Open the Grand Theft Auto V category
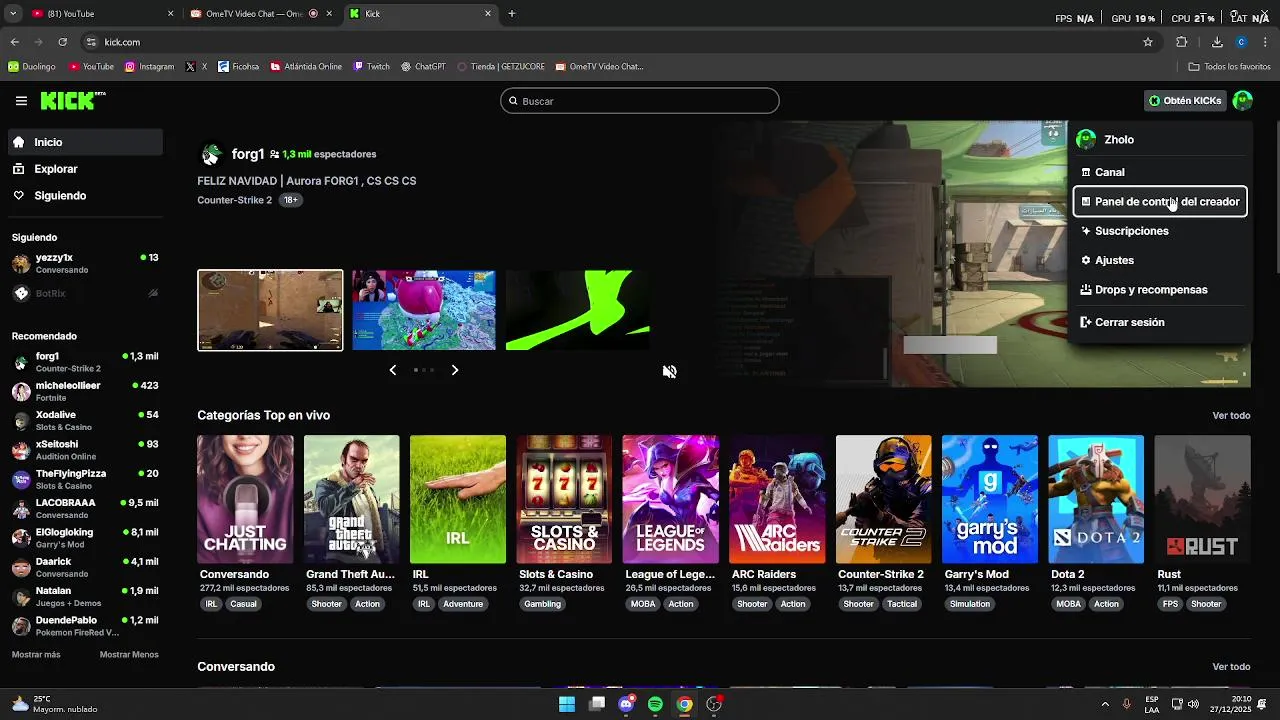 pyautogui.click(x=351, y=499)
